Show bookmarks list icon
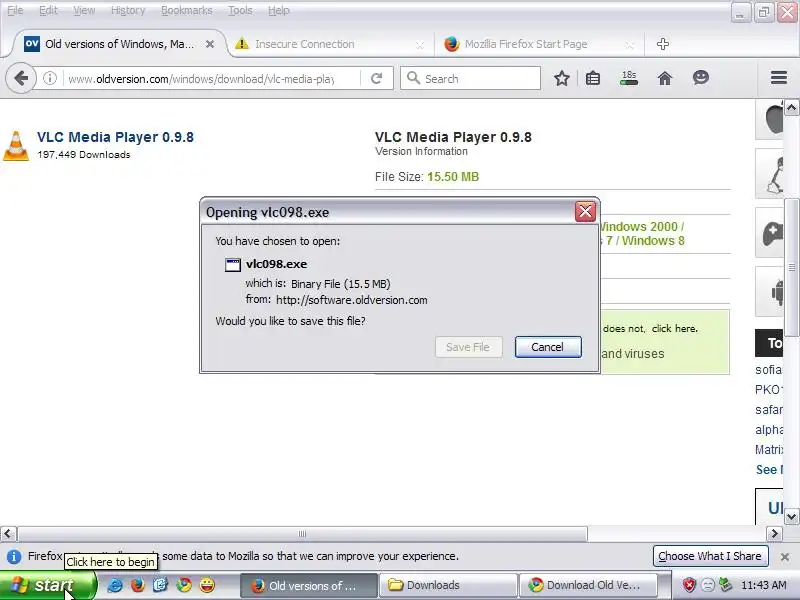 pos(593,79)
